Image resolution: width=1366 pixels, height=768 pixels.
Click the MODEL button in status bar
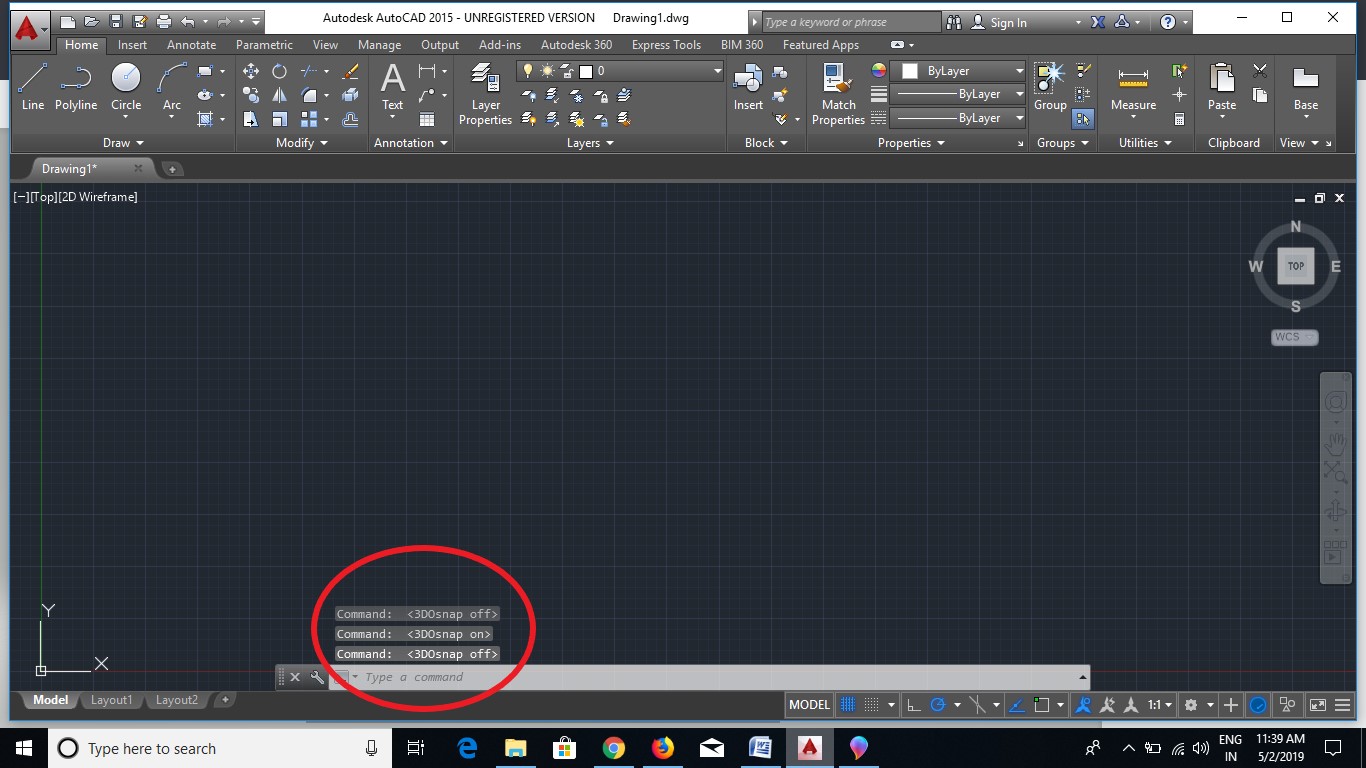coord(809,705)
